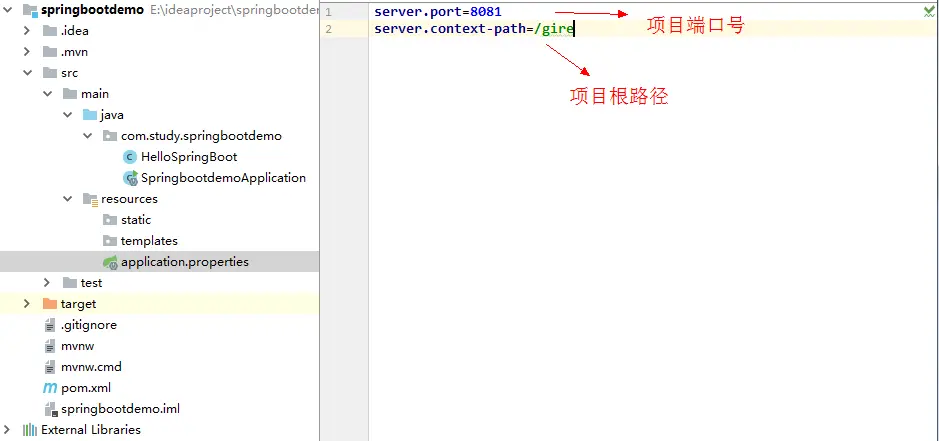Click the server.context-path key
Screen dimensions: 939x441
pos(450,29)
